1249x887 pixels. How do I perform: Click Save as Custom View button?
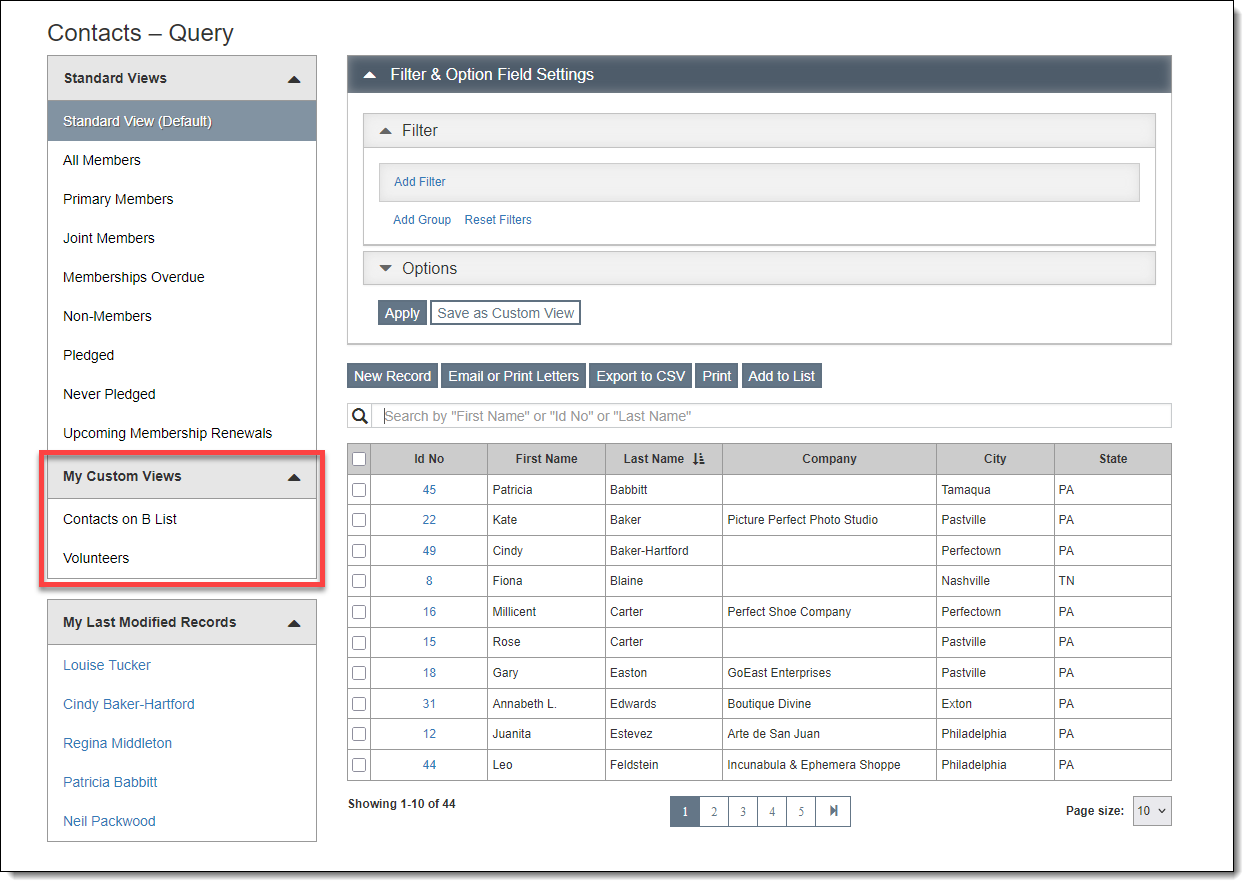505,313
